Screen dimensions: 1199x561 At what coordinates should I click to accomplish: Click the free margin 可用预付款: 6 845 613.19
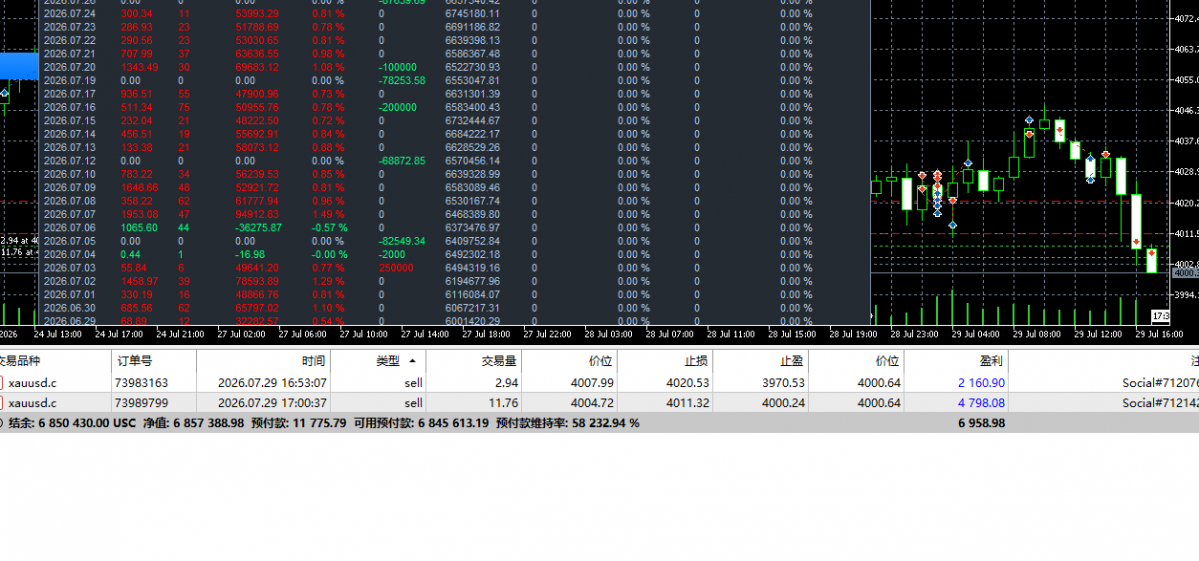click(x=421, y=423)
